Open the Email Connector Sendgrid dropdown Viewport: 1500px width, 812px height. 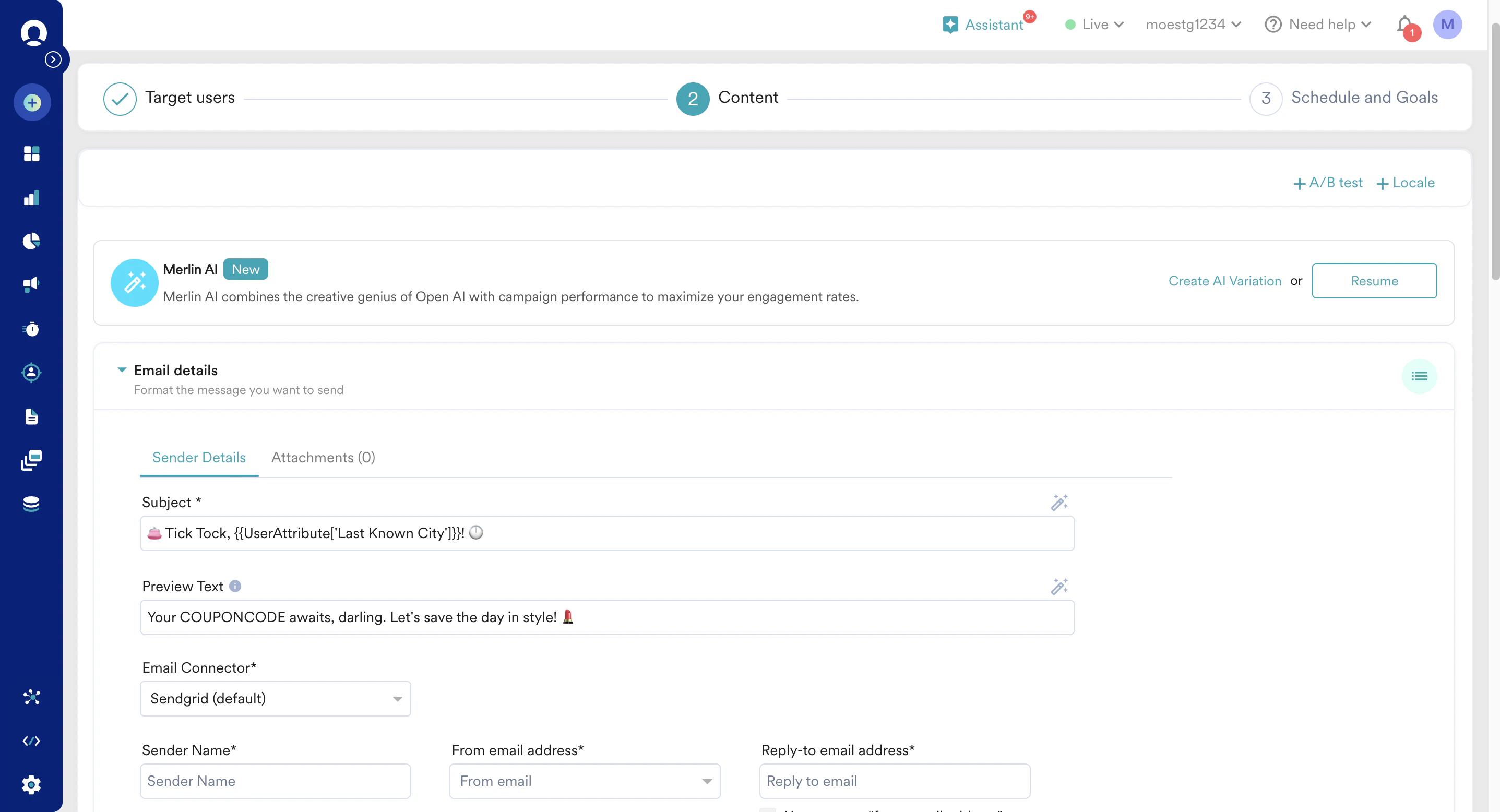click(x=275, y=698)
